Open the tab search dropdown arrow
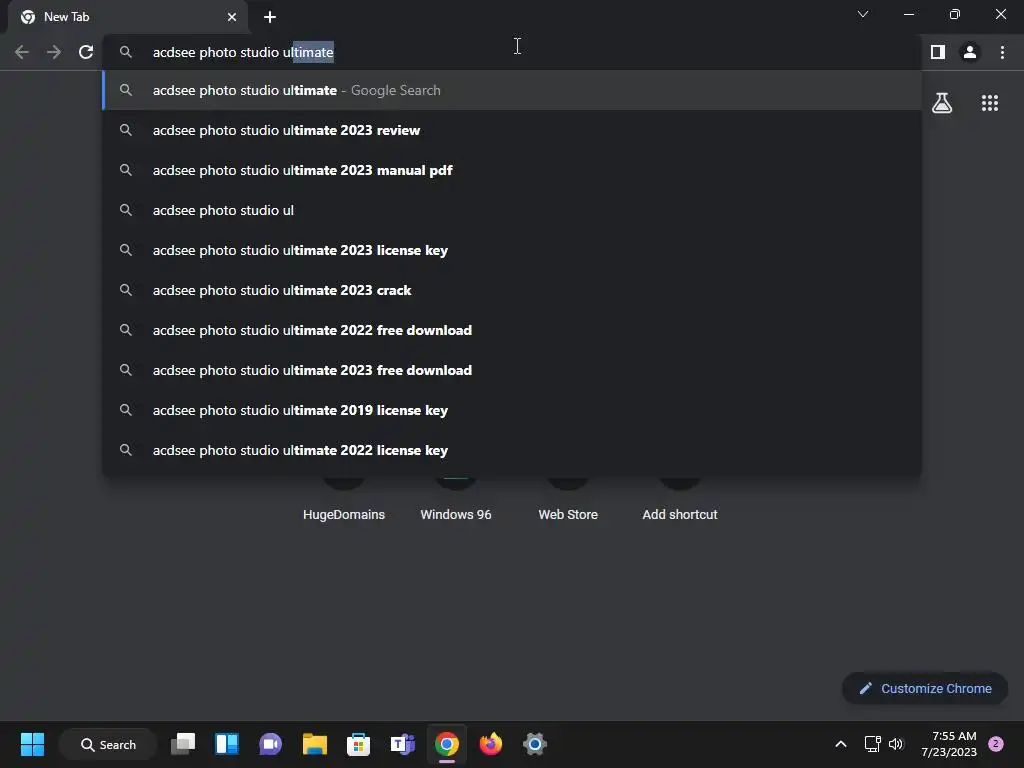The width and height of the screenshot is (1024, 768). pos(863,14)
